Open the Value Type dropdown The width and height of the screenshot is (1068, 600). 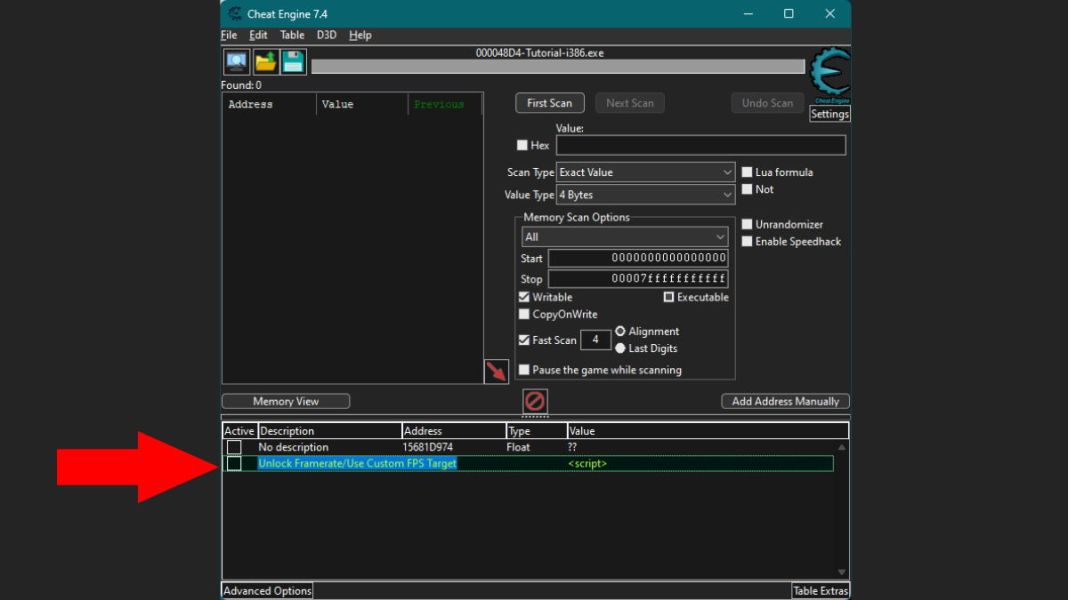[x=645, y=195]
